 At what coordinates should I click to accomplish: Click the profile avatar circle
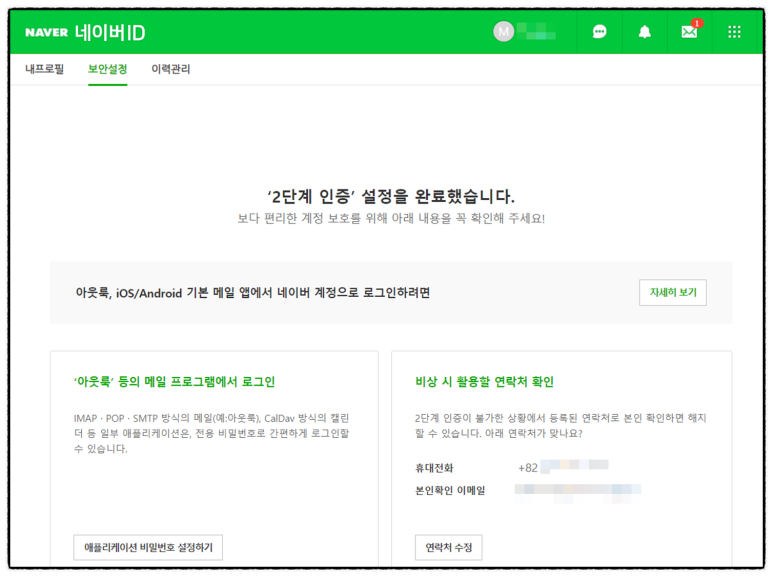[x=503, y=32]
